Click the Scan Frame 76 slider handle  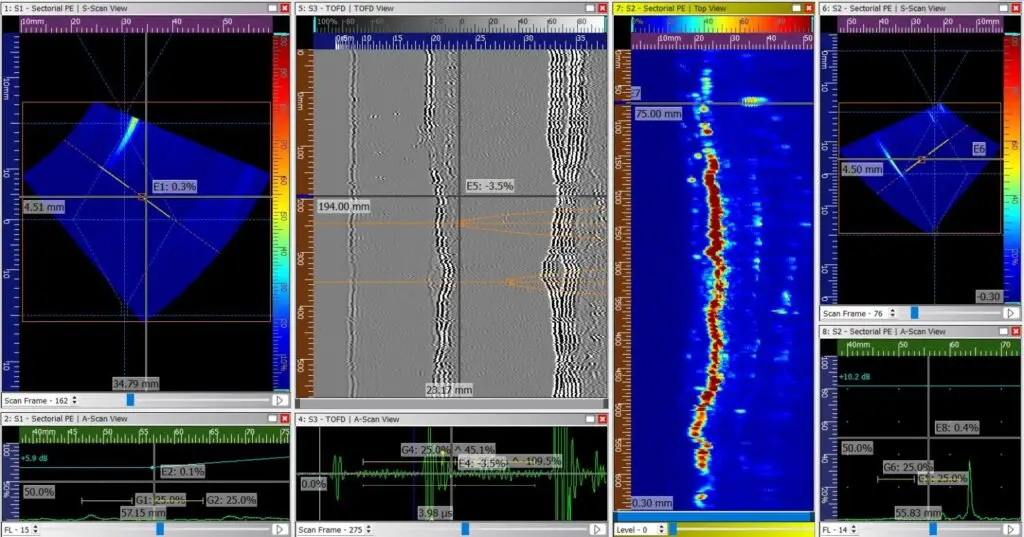coord(914,313)
